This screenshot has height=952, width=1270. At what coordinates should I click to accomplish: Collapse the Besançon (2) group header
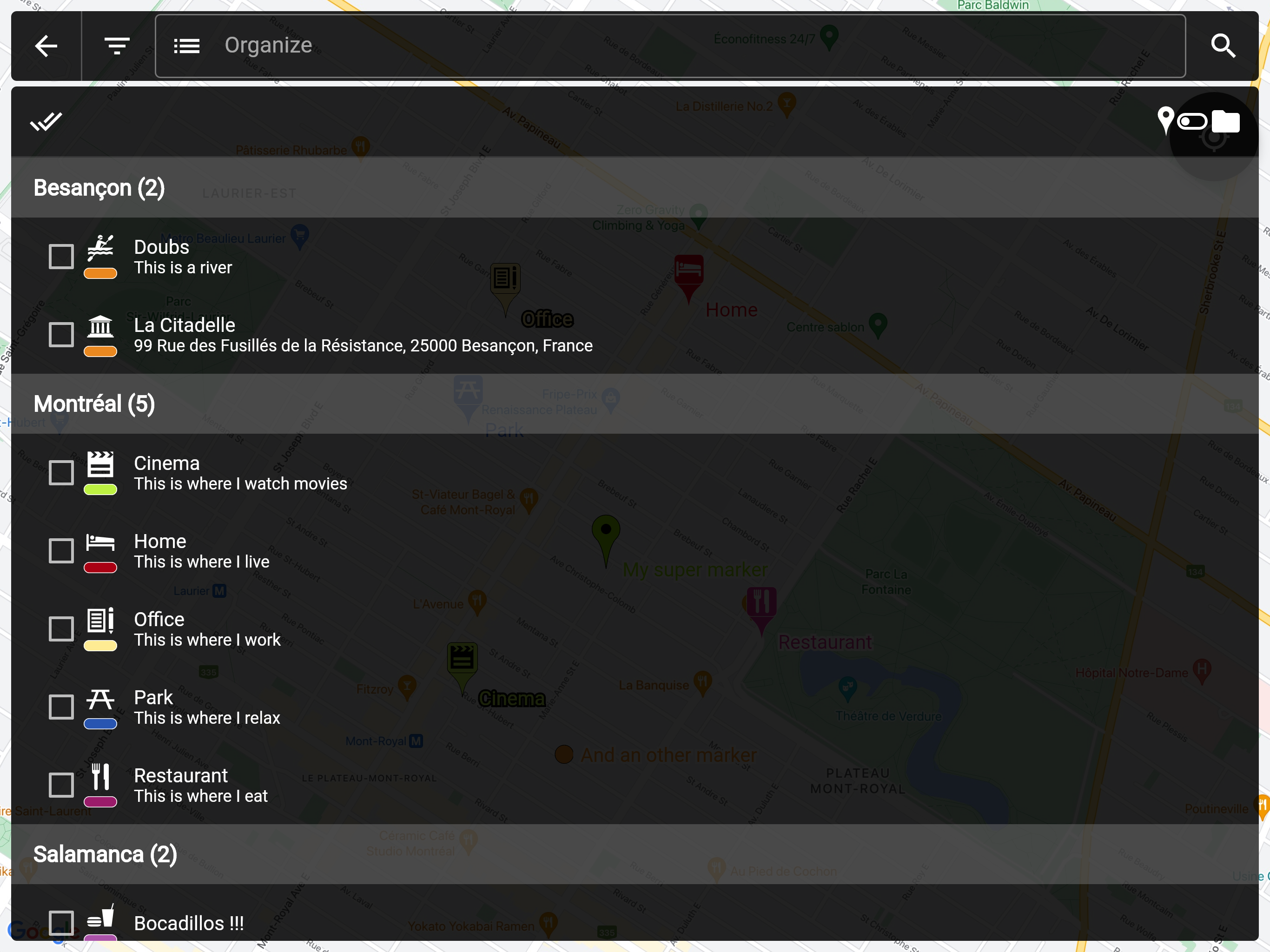pyautogui.click(x=99, y=188)
